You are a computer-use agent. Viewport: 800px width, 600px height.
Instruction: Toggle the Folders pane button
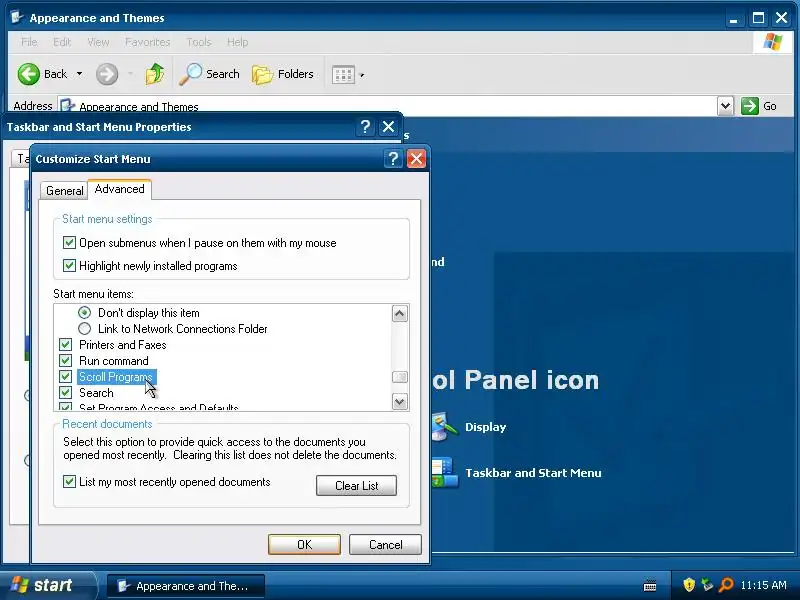pyautogui.click(x=283, y=74)
